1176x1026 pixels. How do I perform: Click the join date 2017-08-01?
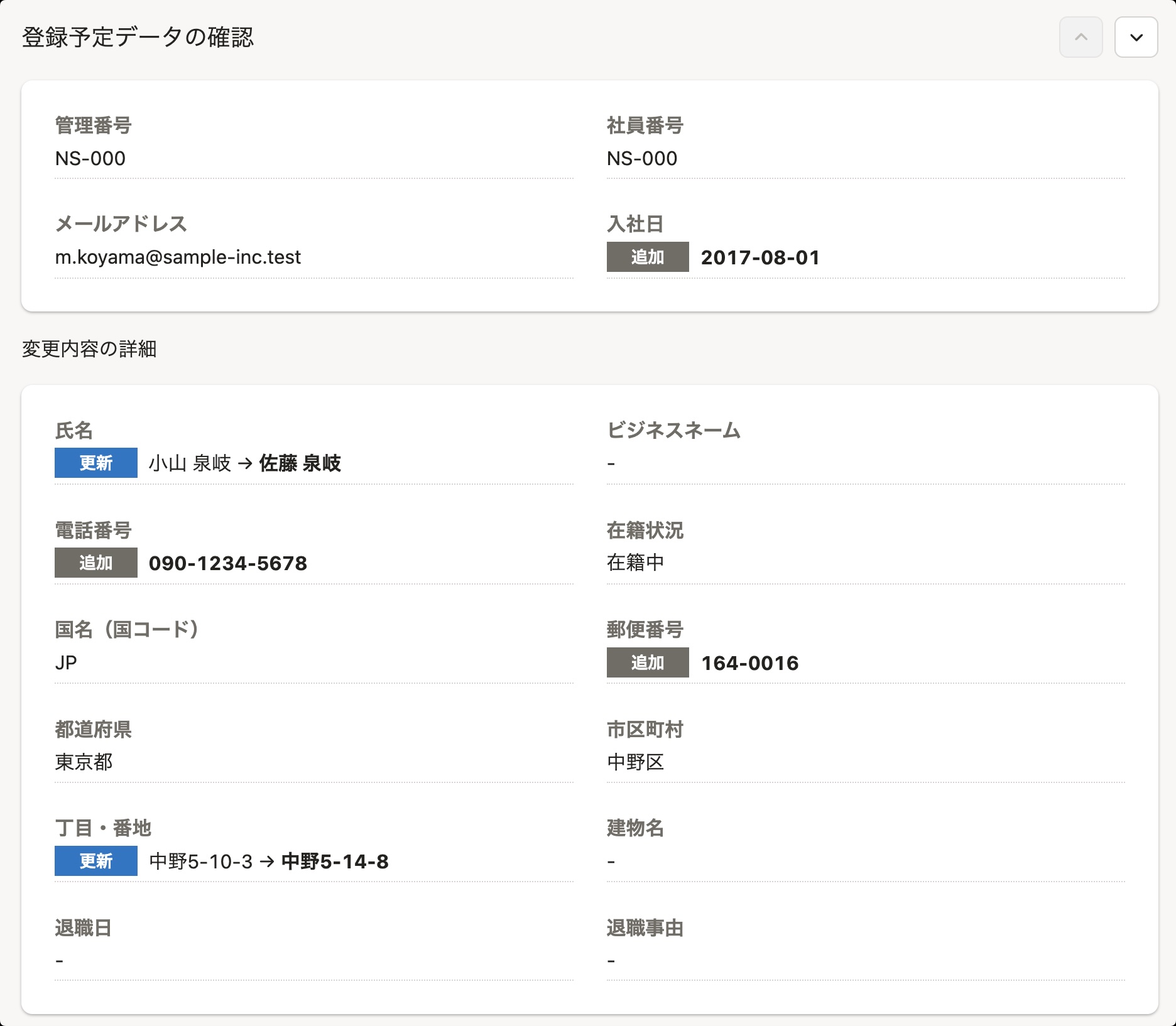760,257
